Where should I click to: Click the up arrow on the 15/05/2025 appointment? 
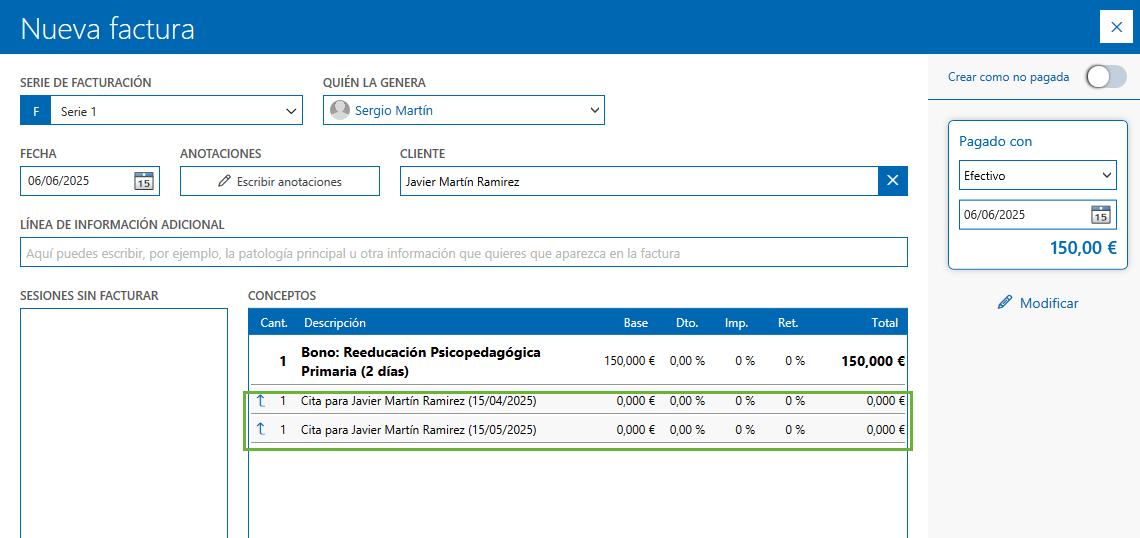(x=261, y=430)
